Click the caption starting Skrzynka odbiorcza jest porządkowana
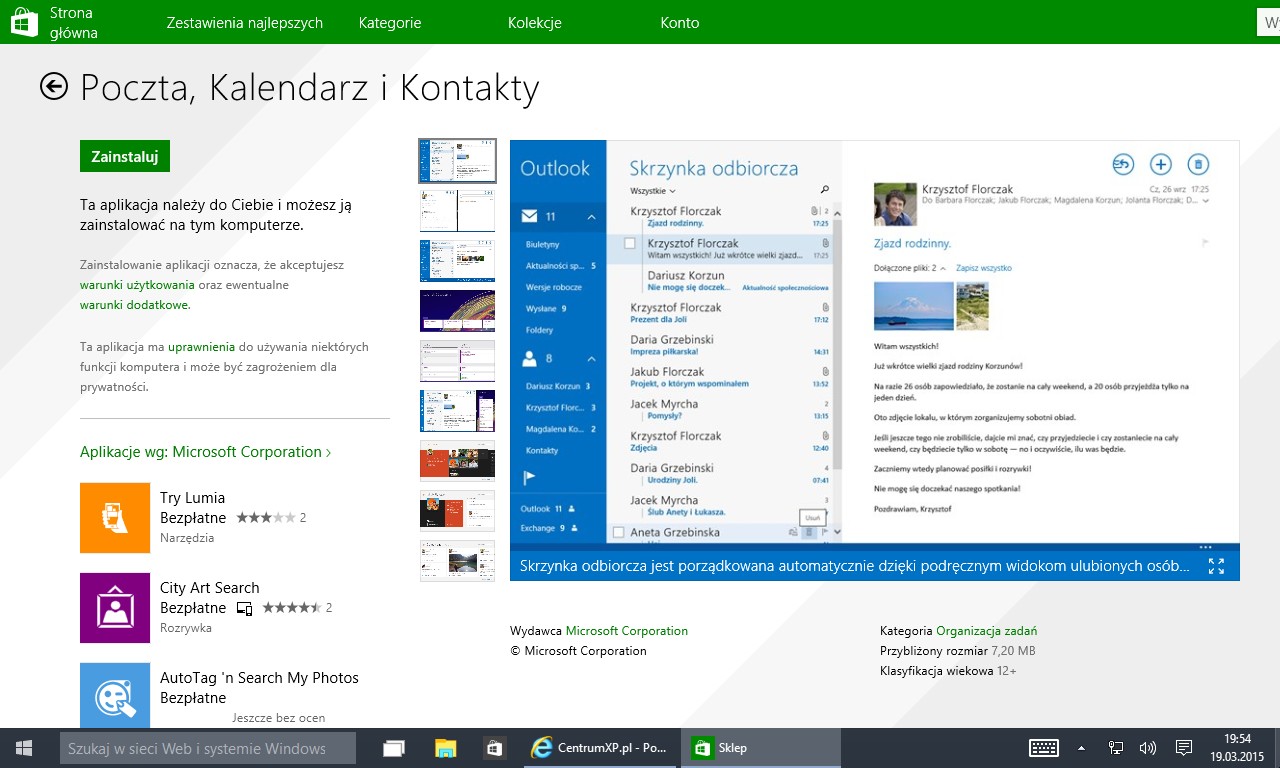The height and width of the screenshot is (768, 1280). tap(855, 566)
